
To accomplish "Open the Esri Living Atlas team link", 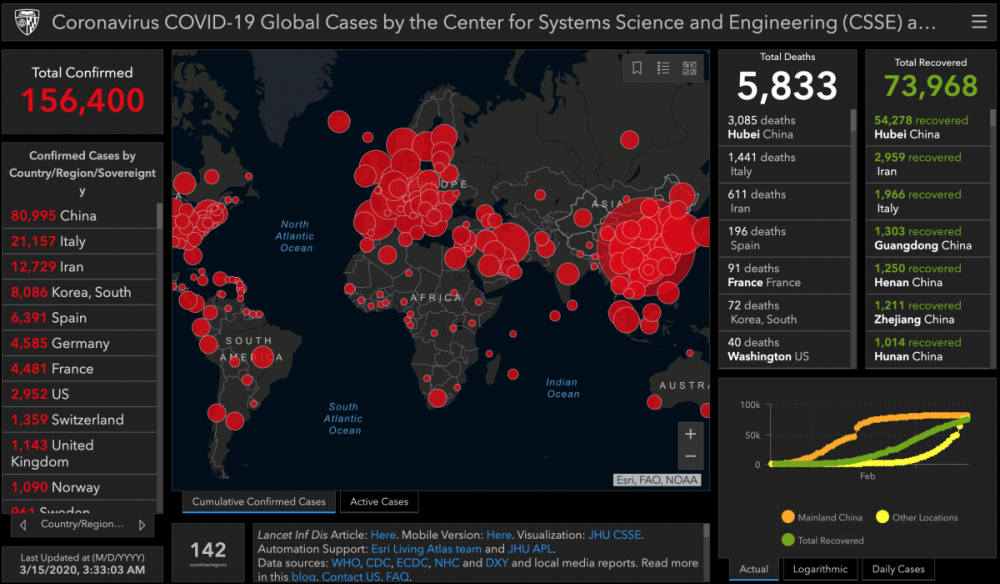I will 426,549.
